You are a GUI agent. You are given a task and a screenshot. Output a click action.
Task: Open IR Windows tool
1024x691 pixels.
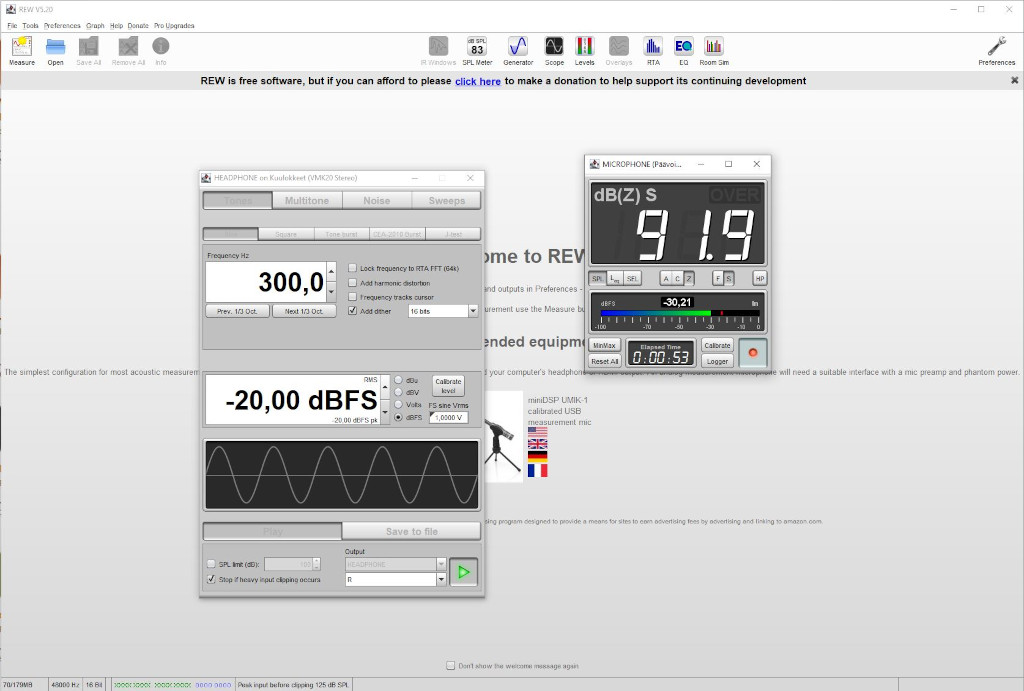(438, 51)
